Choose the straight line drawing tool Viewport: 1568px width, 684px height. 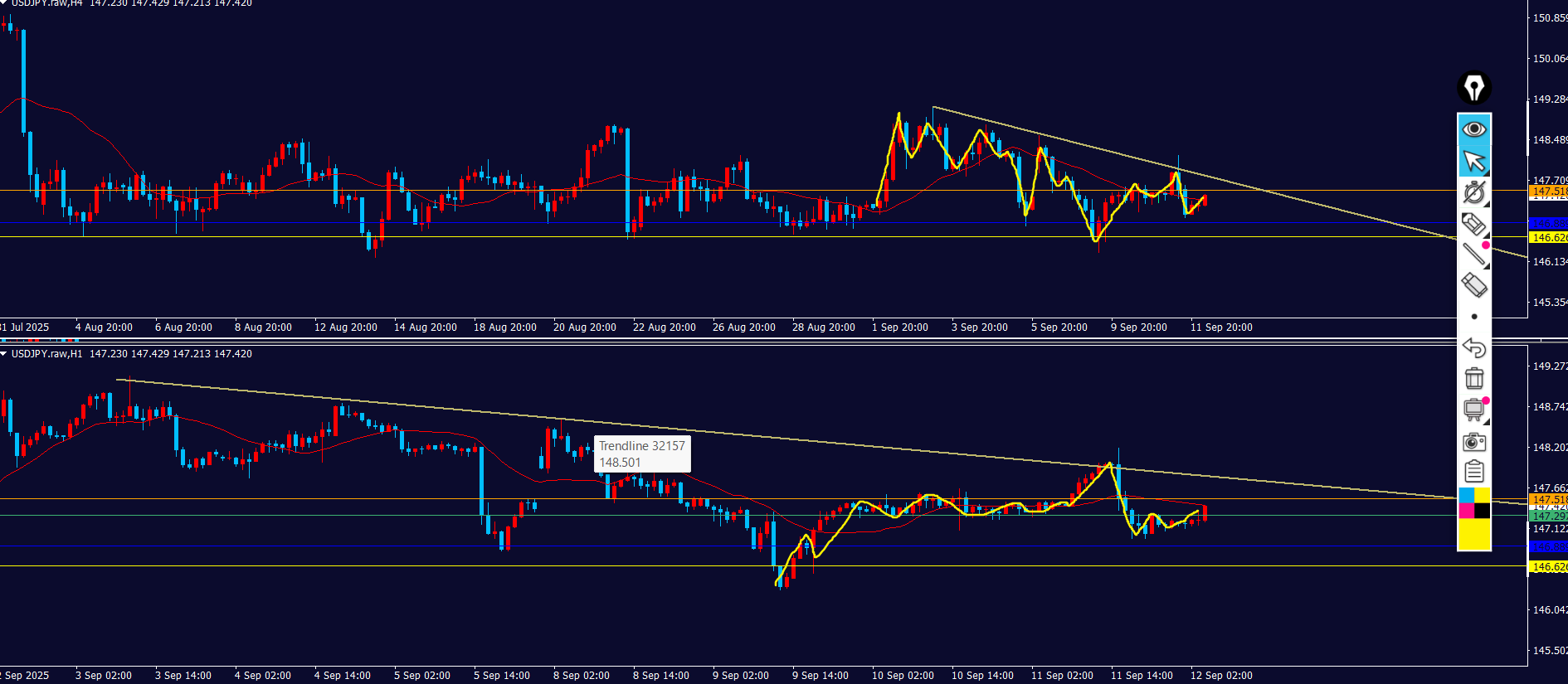[x=1473, y=255]
